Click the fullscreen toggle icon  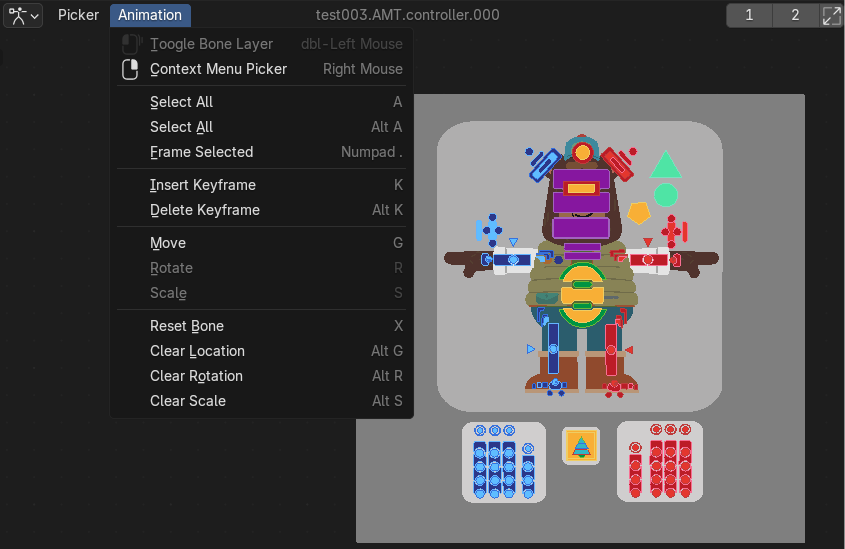click(x=831, y=15)
